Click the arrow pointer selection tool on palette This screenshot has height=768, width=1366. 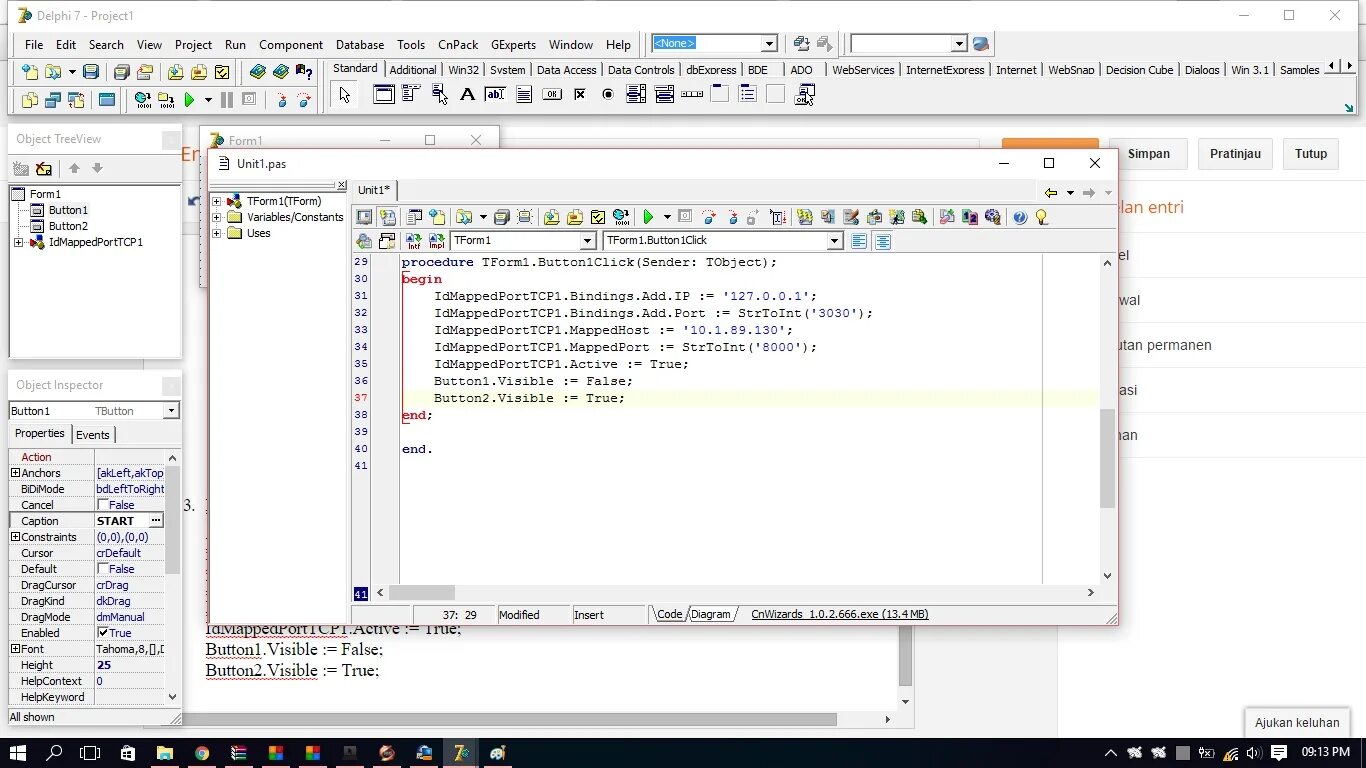[x=344, y=95]
